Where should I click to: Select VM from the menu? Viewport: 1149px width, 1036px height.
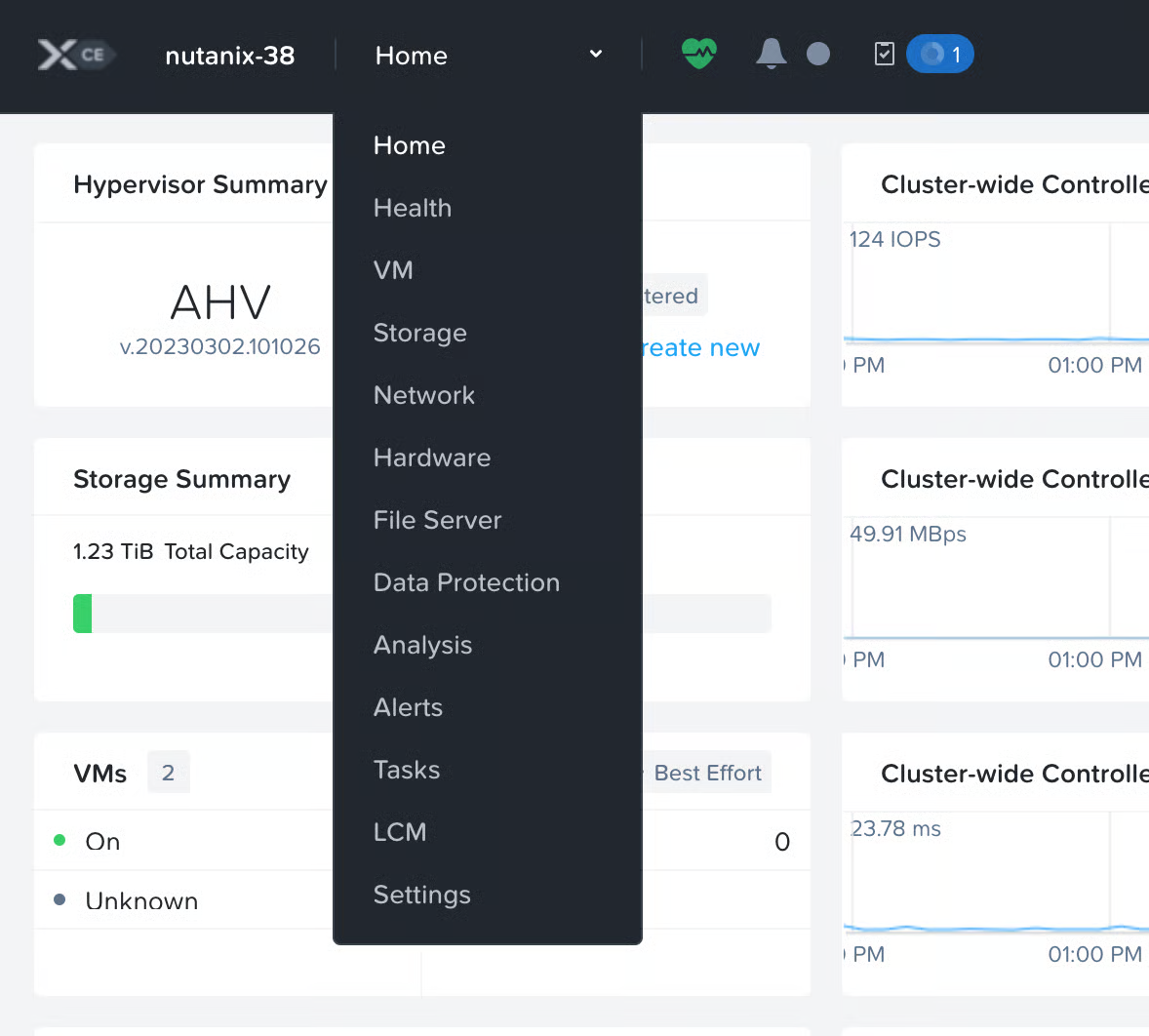(393, 270)
